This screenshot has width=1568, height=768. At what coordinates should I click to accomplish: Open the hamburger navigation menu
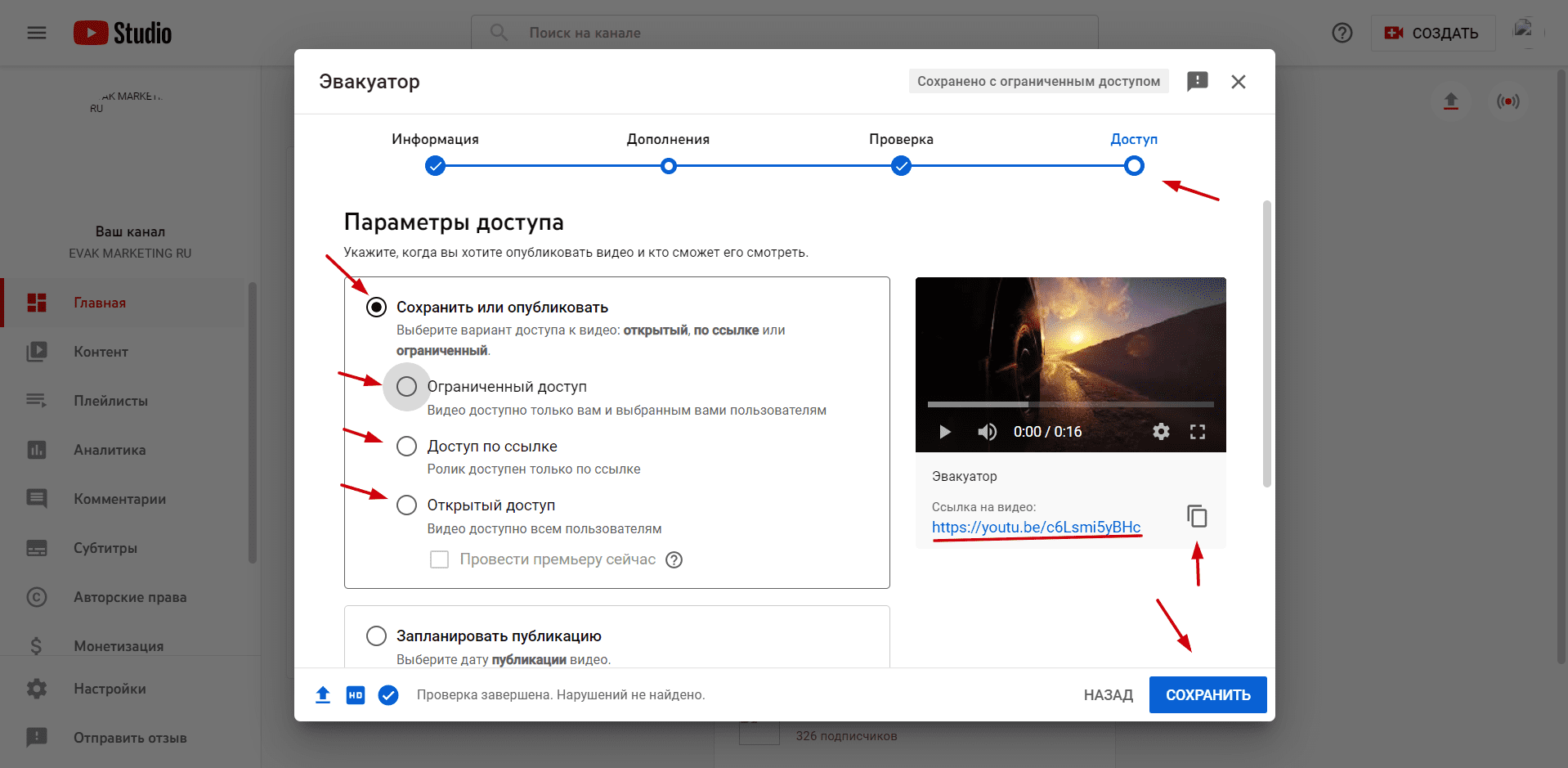click(x=37, y=33)
